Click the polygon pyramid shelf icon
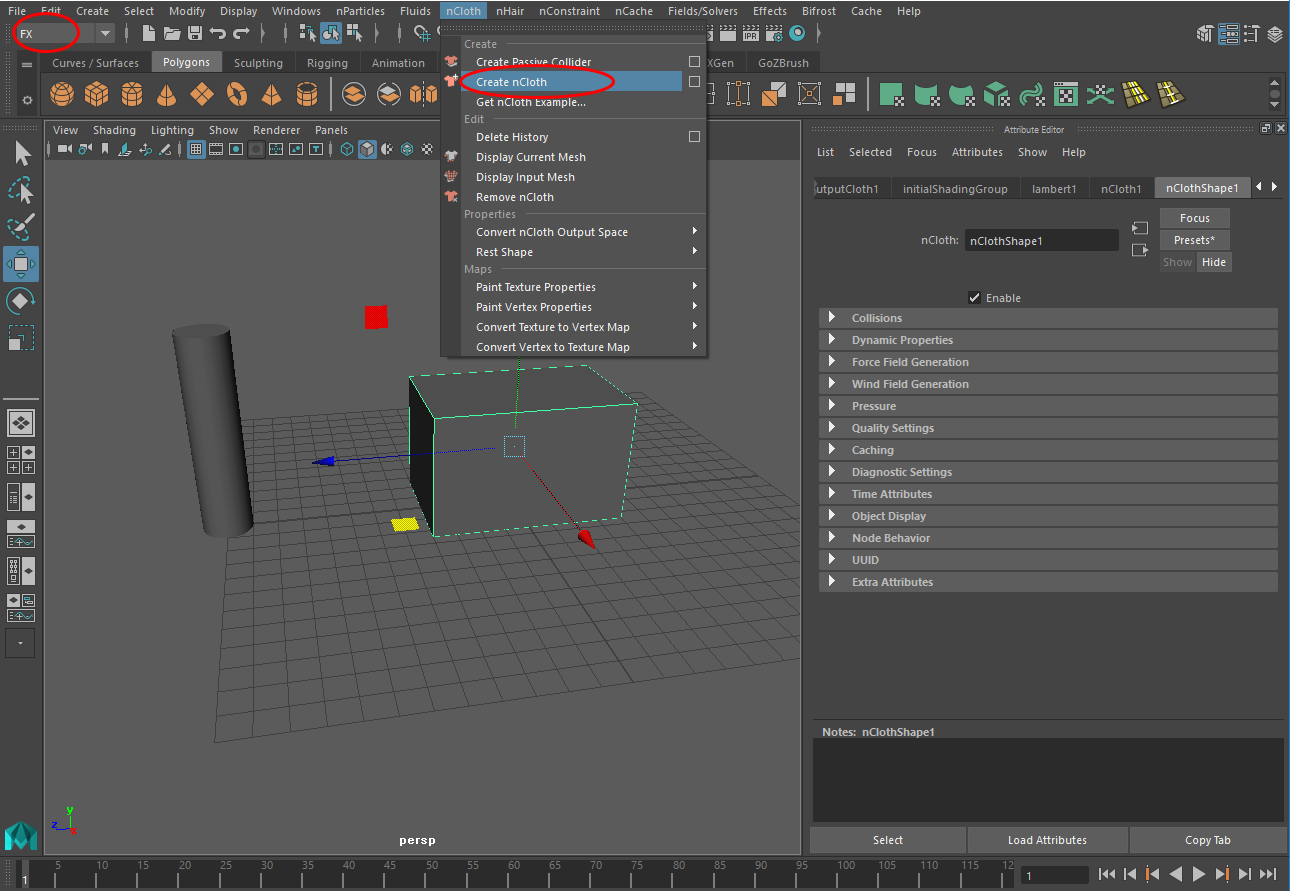This screenshot has height=891, width=1290. [x=272, y=95]
